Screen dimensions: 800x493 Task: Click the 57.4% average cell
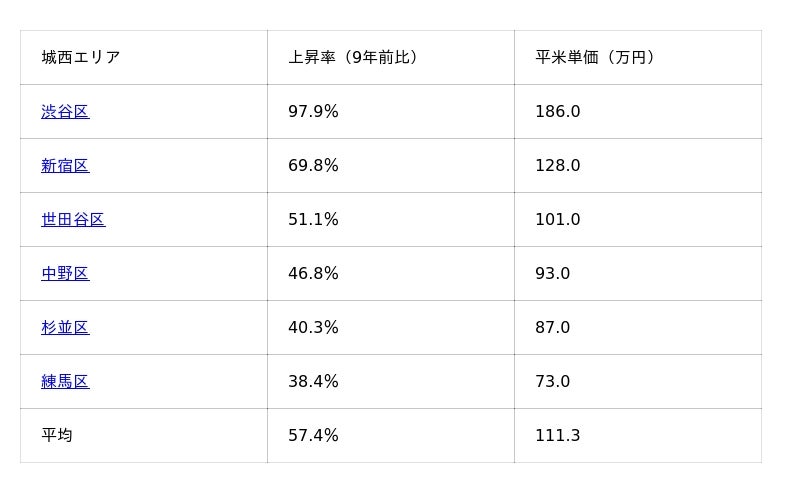pyautogui.click(x=313, y=436)
